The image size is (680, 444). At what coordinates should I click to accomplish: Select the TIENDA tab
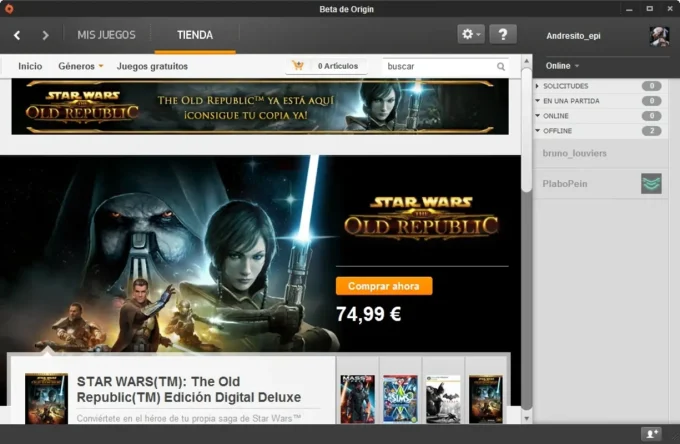coord(195,35)
